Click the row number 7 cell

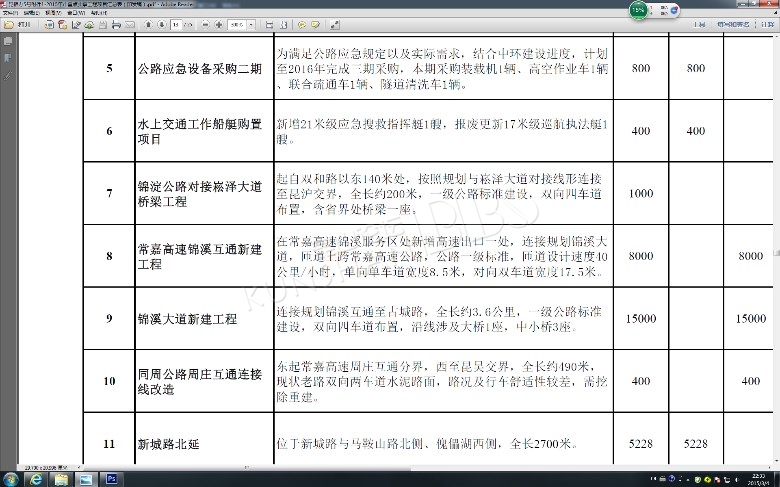pos(109,193)
